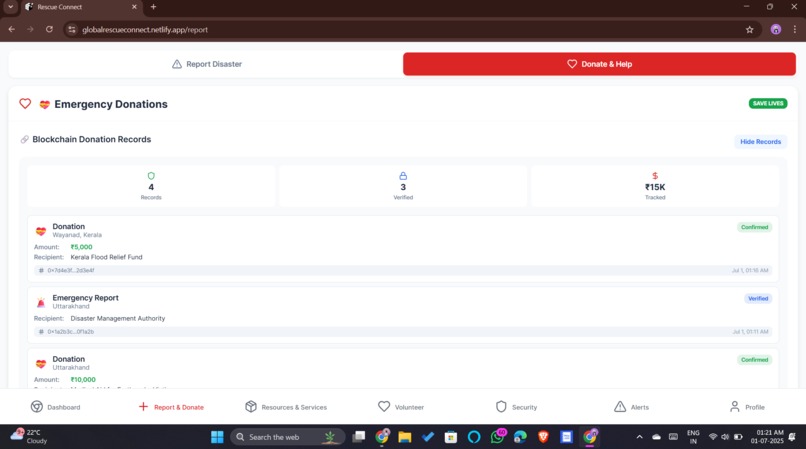Screen dimensions: 806x449
Task: Click the site information icon in the address bar
Action: (x=72, y=30)
